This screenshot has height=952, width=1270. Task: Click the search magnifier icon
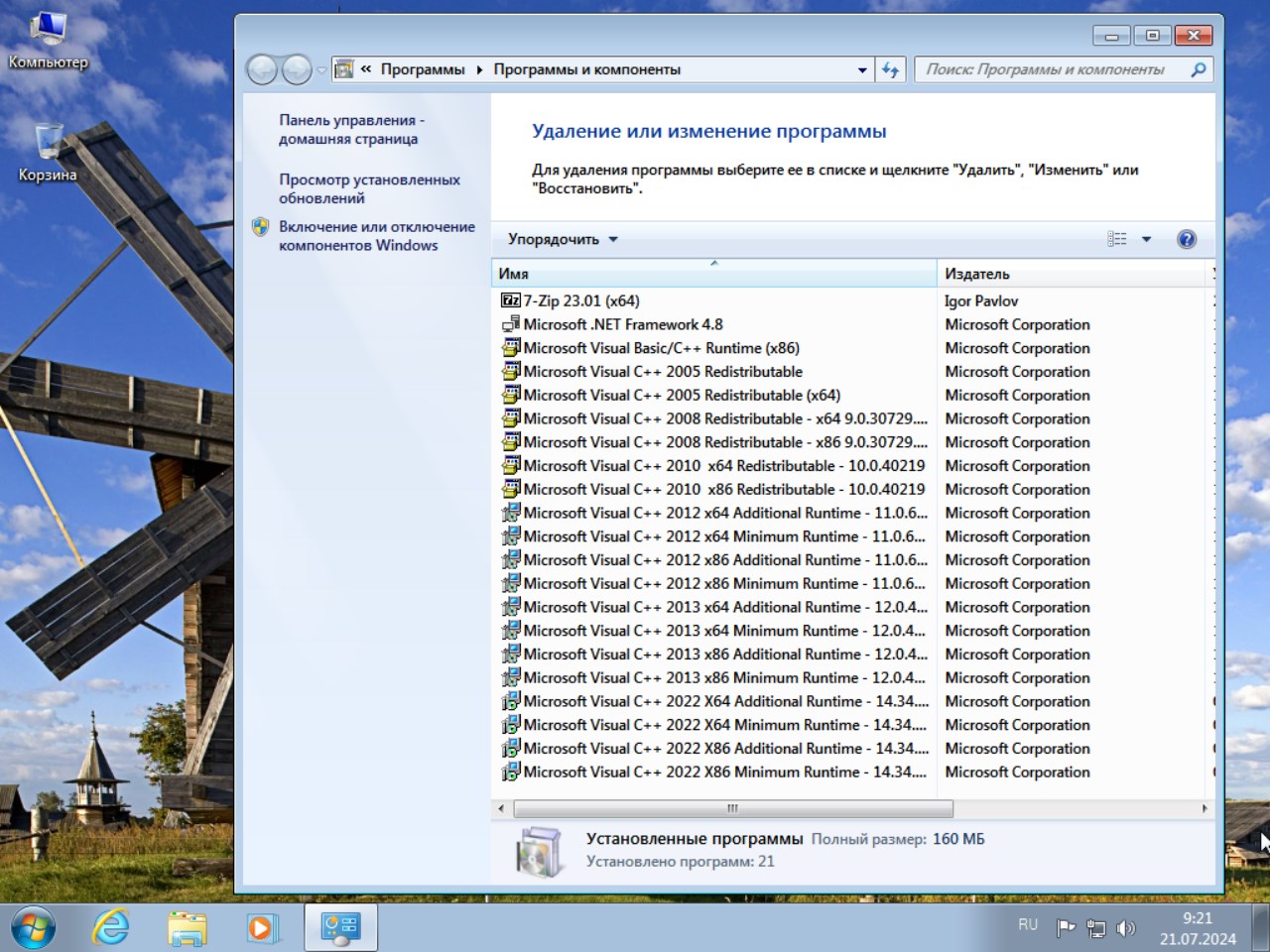click(x=1198, y=69)
